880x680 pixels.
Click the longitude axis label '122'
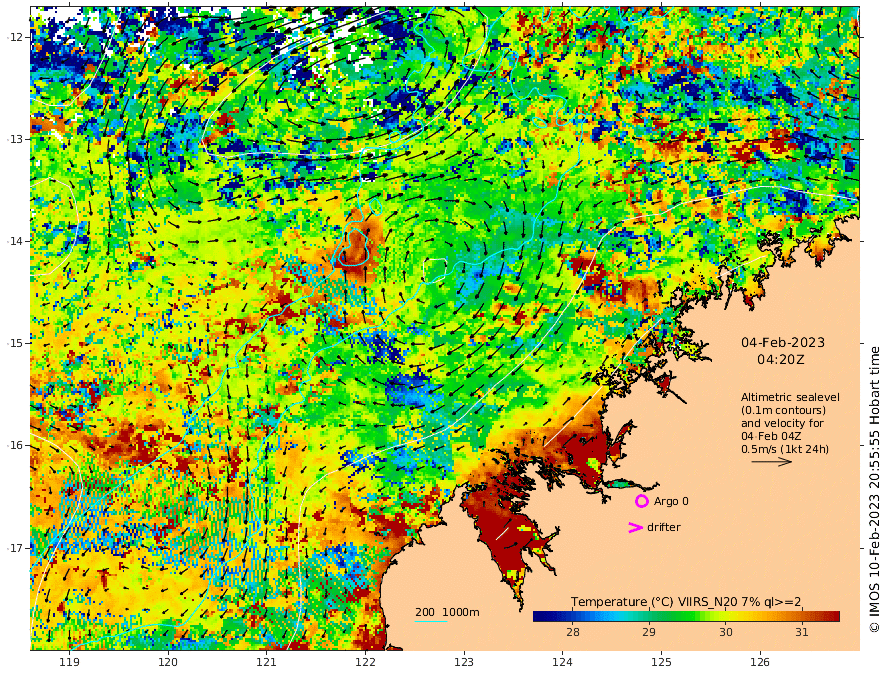pos(365,662)
